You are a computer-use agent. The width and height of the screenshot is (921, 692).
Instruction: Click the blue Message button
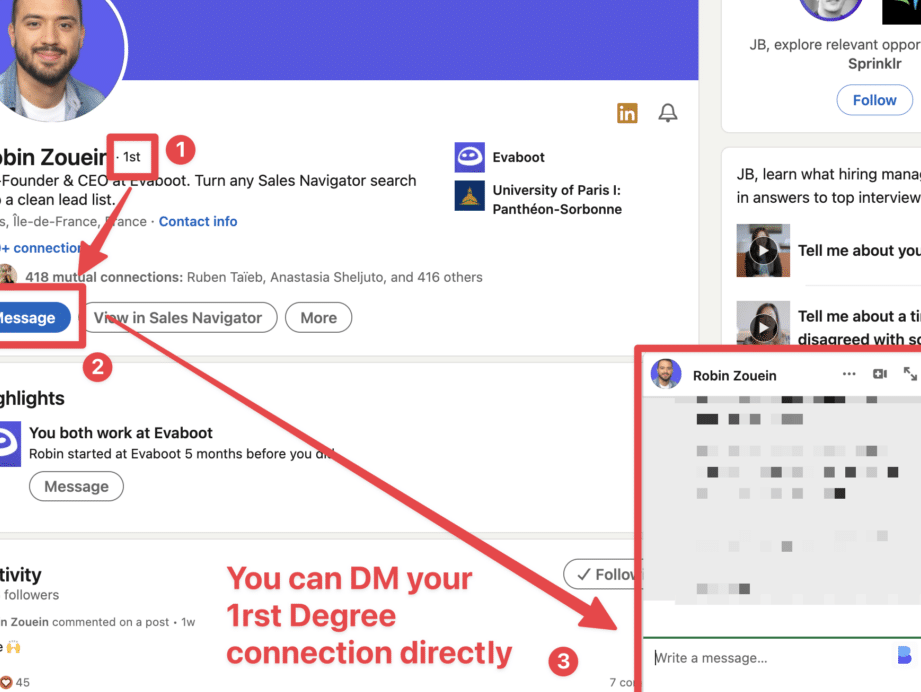pos(34,318)
